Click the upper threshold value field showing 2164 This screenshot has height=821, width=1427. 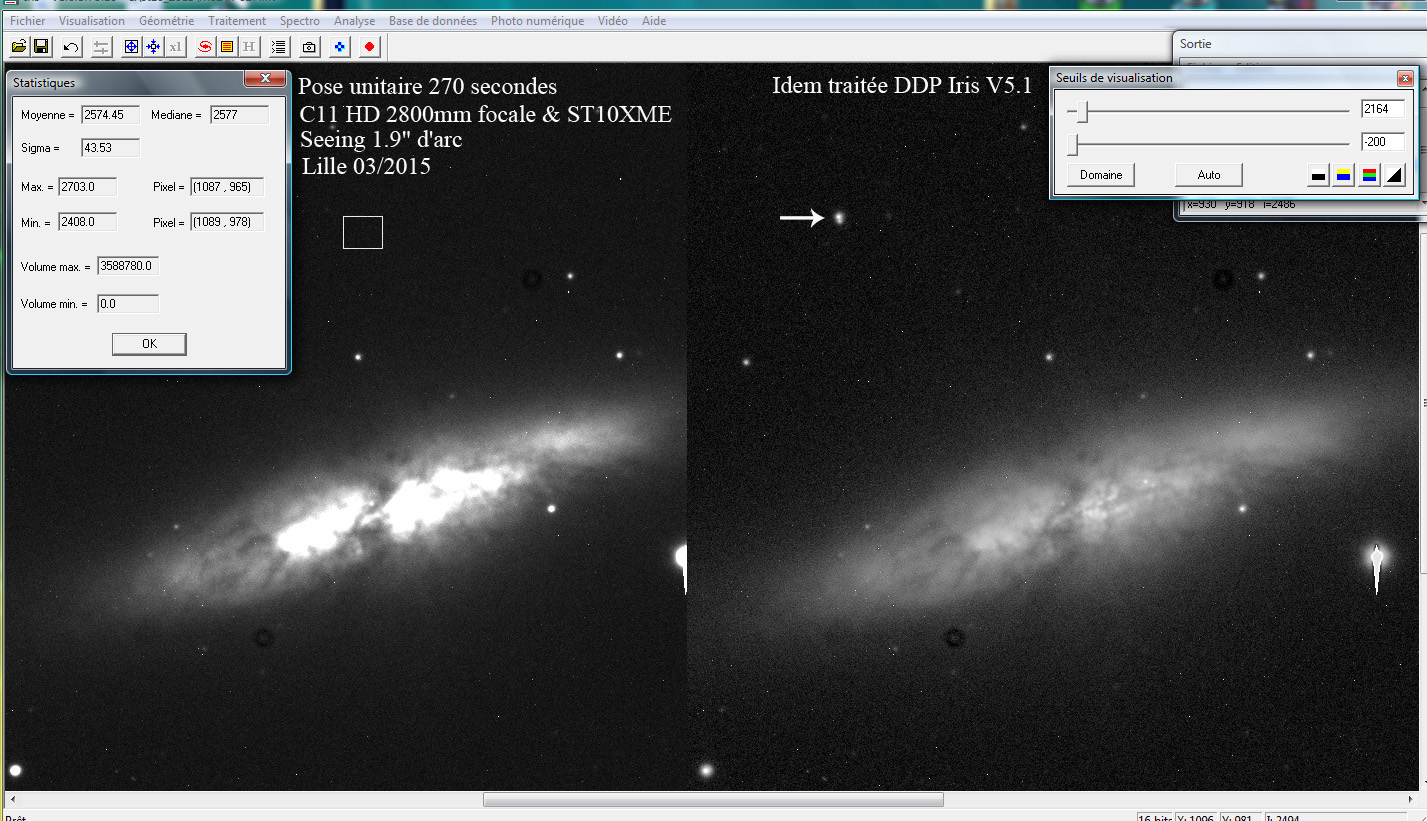tap(1383, 109)
